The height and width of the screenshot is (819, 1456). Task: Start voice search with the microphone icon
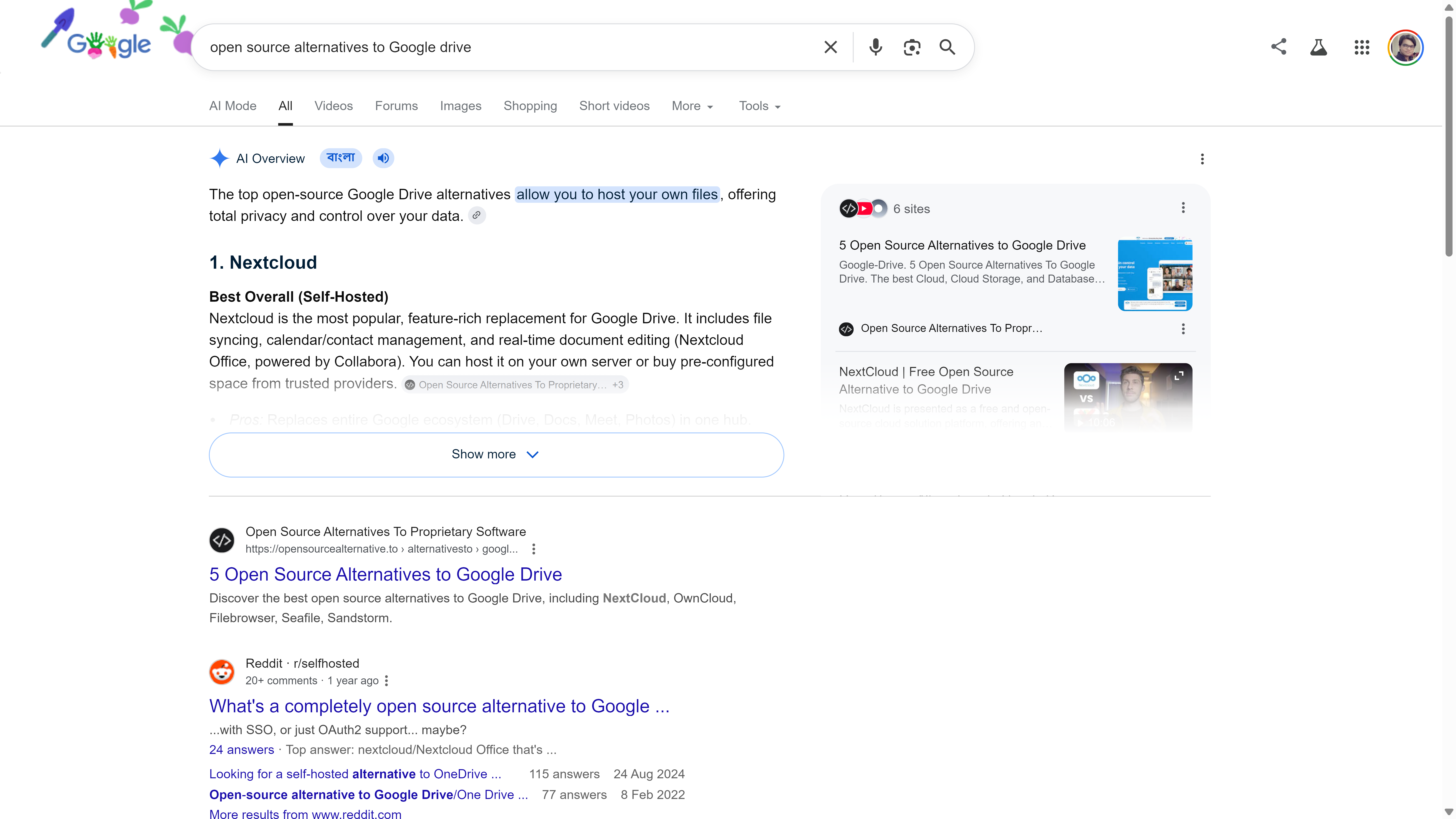click(875, 47)
